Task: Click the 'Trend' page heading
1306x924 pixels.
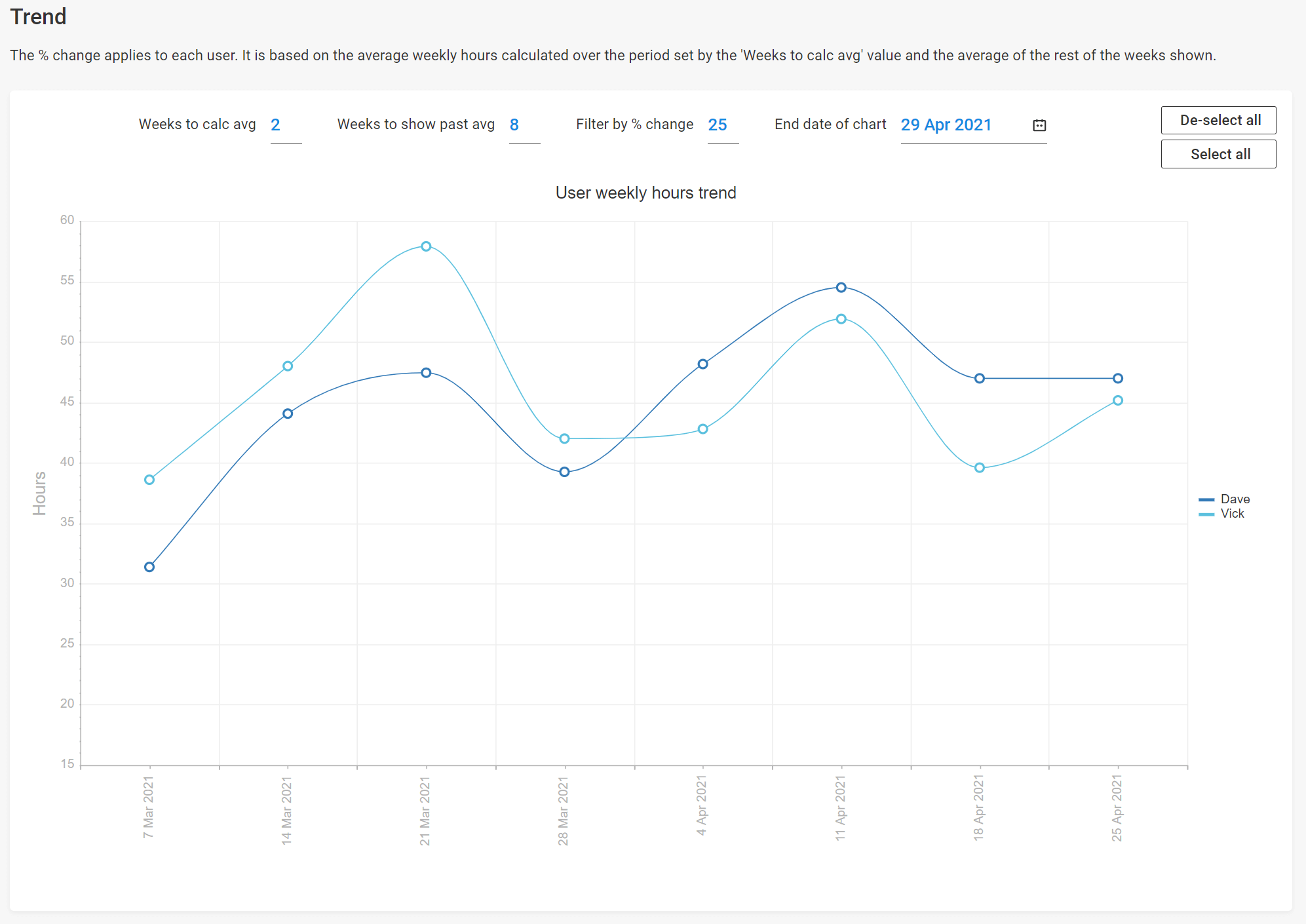Action: click(x=39, y=16)
